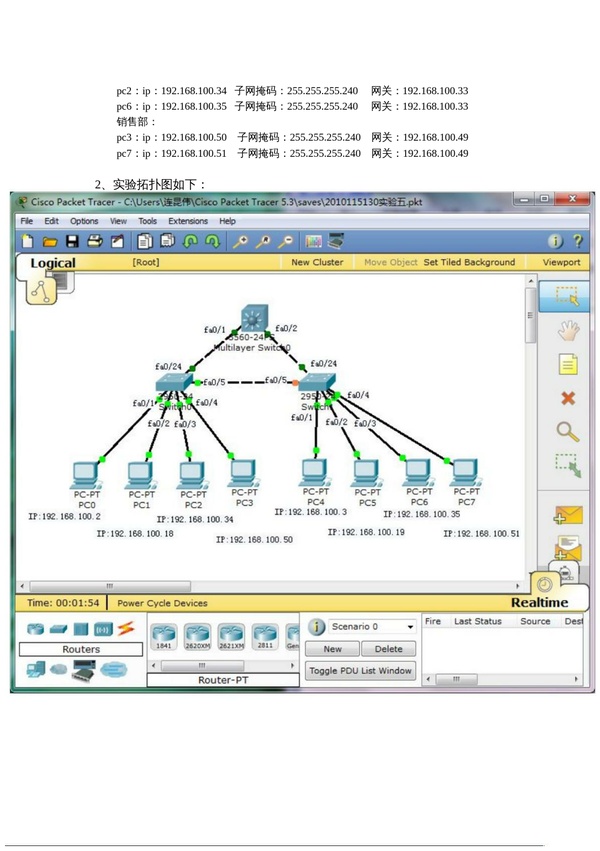600x851 pixels.
Task: Click Power Cycle Devices
Action: 162,603
